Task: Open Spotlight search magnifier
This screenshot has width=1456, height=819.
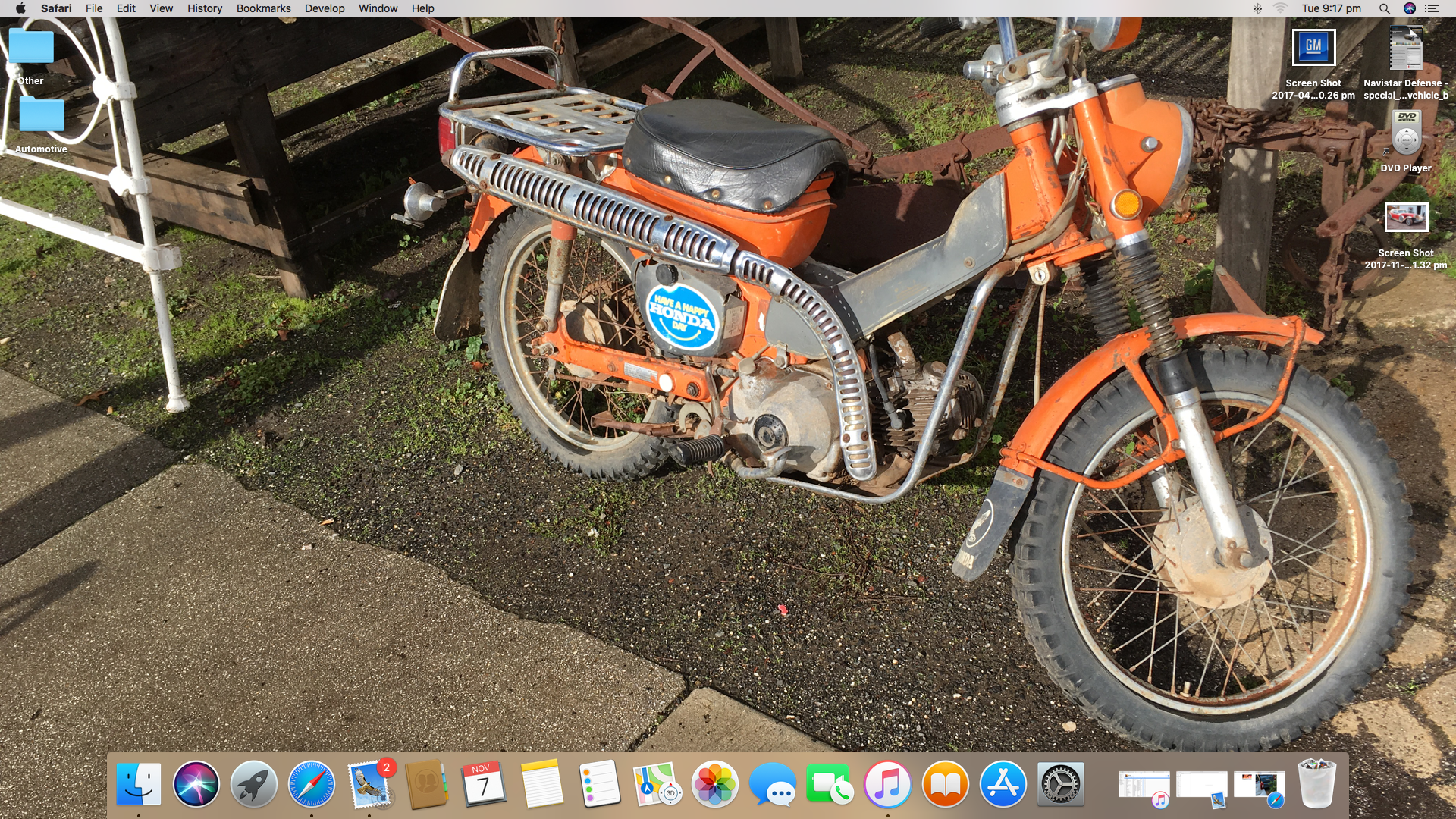Action: click(x=1385, y=8)
